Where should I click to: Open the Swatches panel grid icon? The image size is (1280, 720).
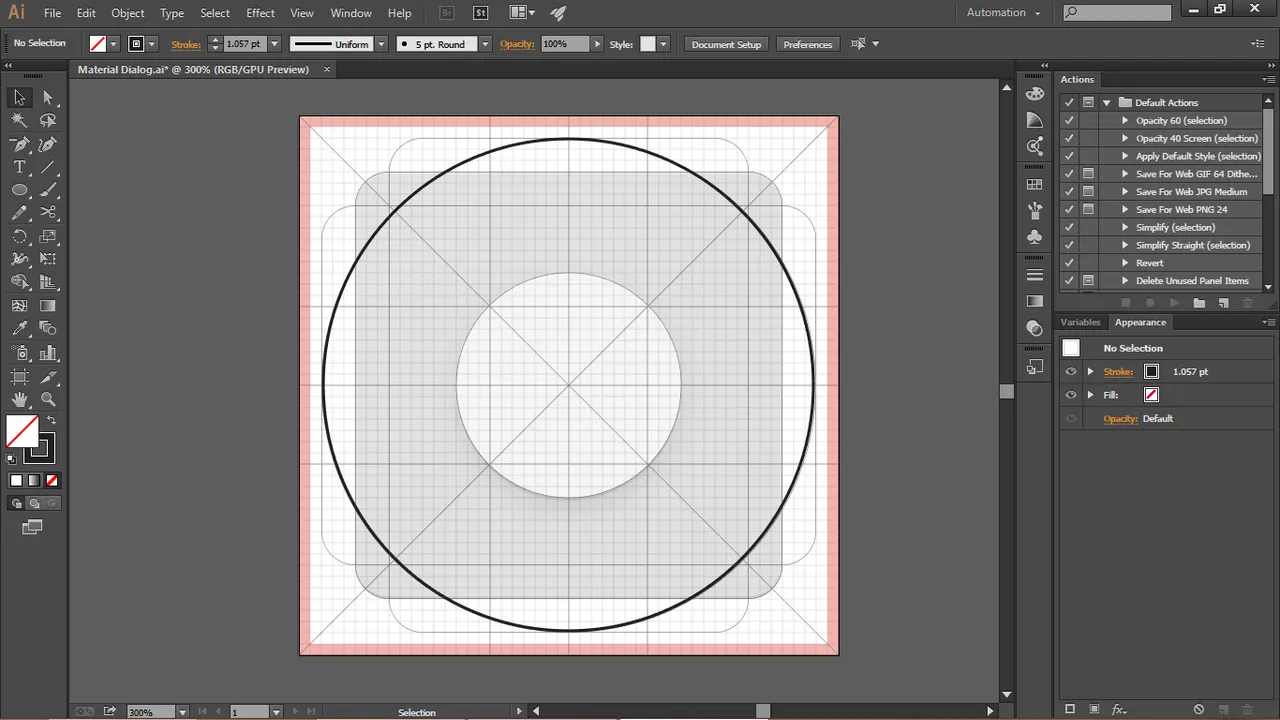1035,185
